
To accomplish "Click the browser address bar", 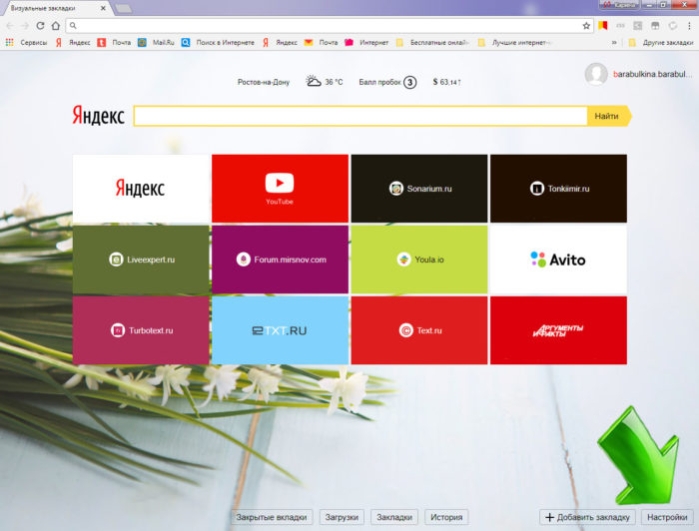I will coord(330,26).
